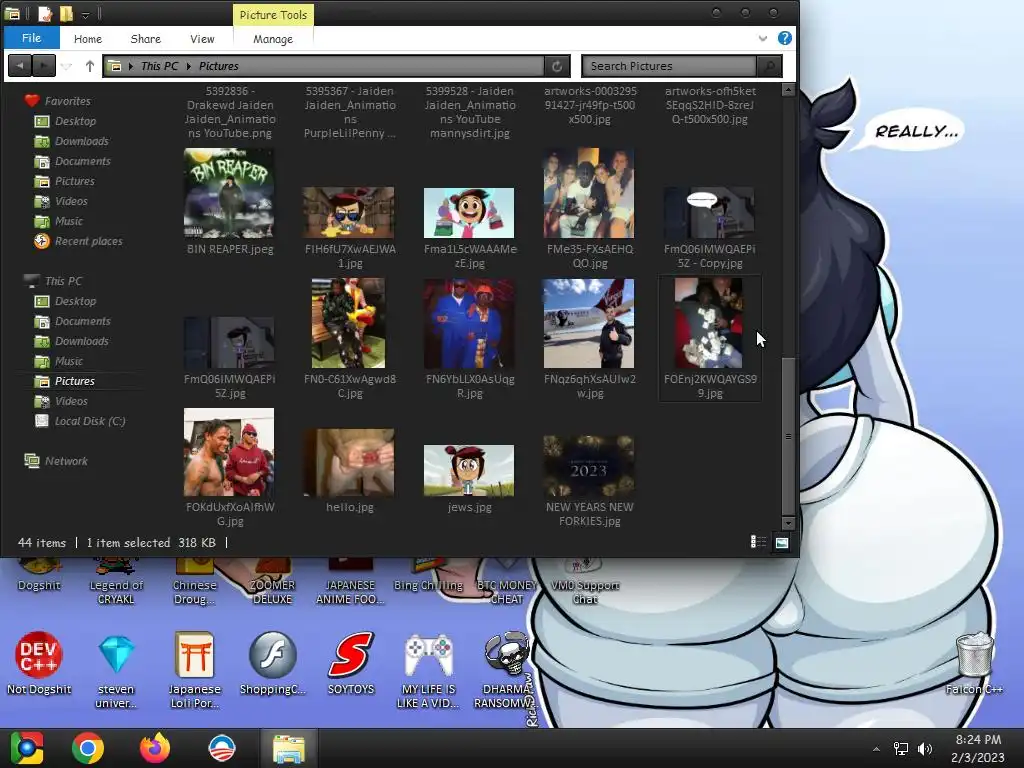Click This PC in the address bar path
The height and width of the screenshot is (768, 1024).
(x=159, y=66)
